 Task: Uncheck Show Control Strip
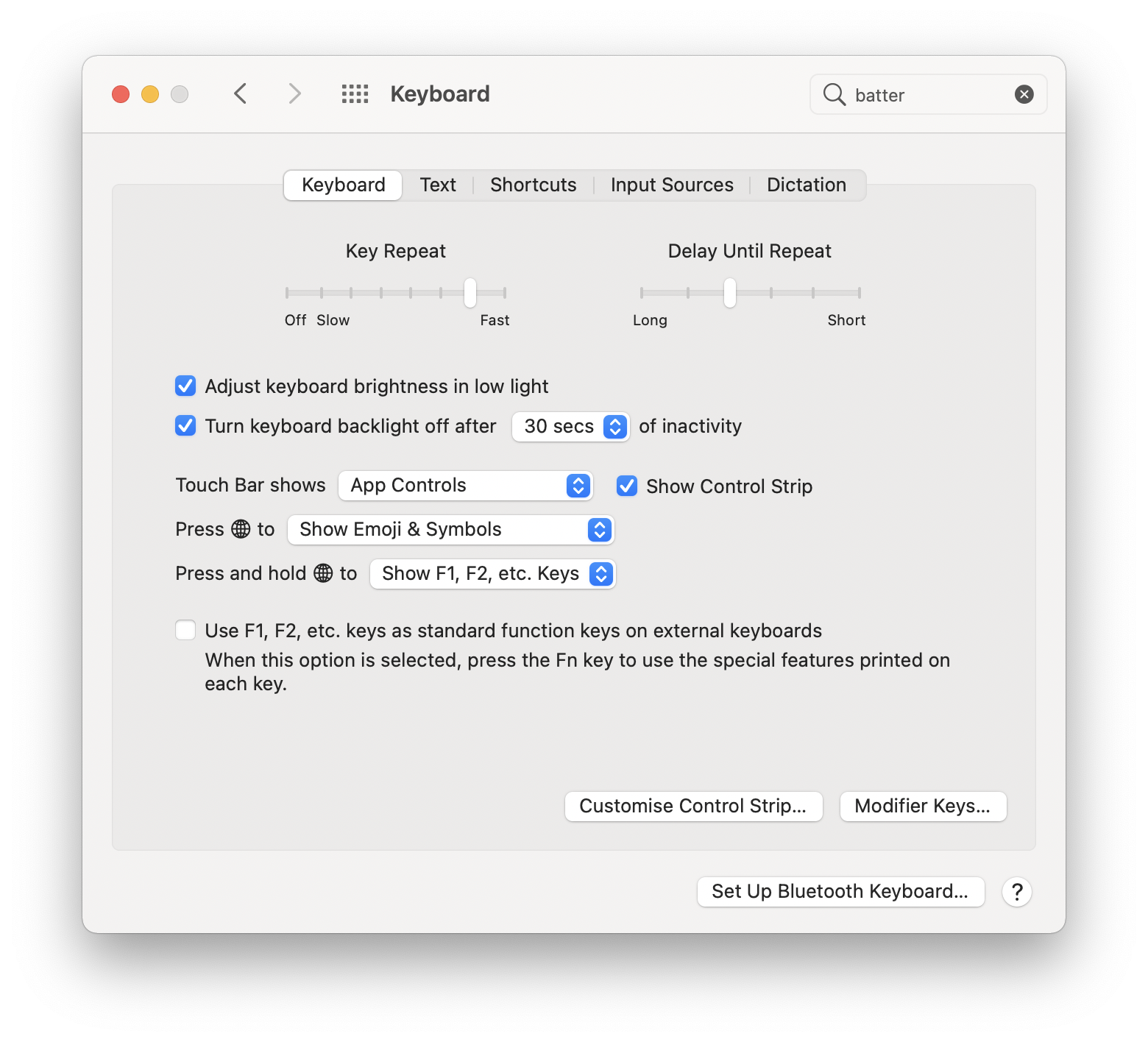click(627, 486)
